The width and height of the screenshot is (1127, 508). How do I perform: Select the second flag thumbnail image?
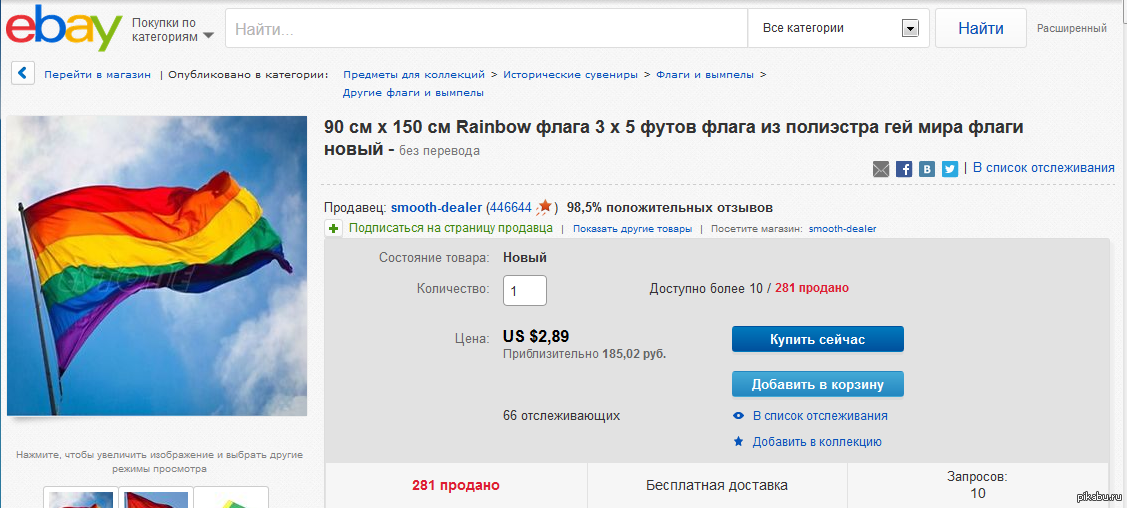coord(156,498)
